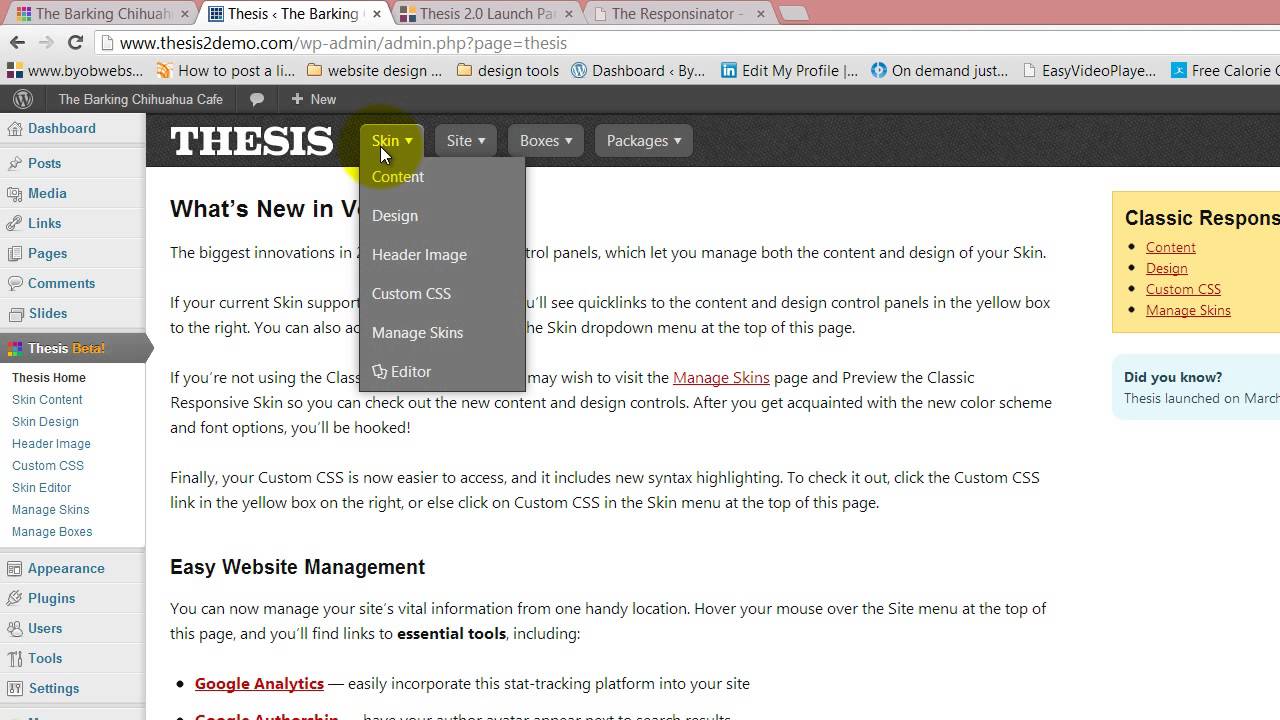Click Design link in the yellow box
The image size is (1280, 720).
1166,268
